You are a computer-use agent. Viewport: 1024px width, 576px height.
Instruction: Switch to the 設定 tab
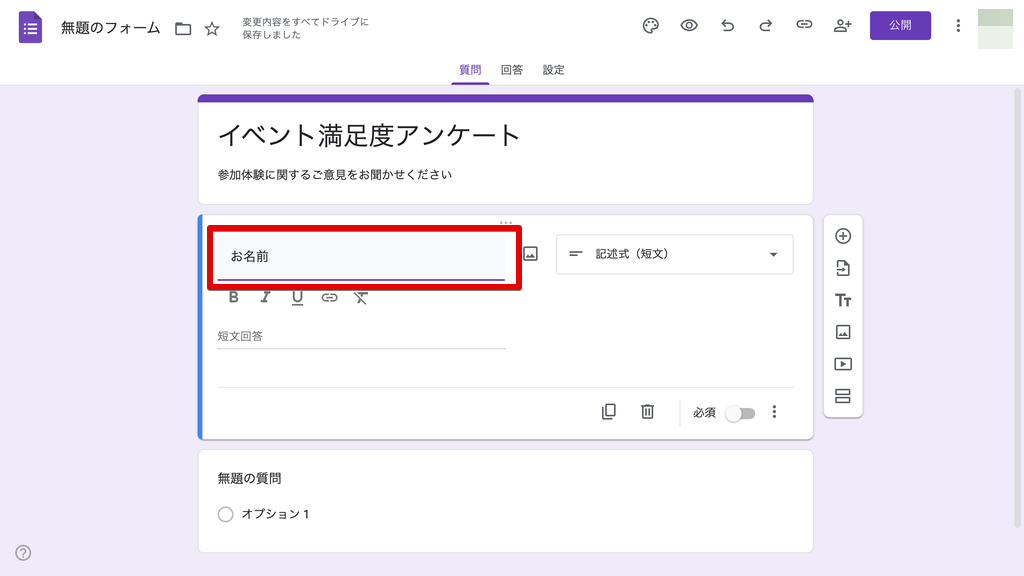click(554, 70)
